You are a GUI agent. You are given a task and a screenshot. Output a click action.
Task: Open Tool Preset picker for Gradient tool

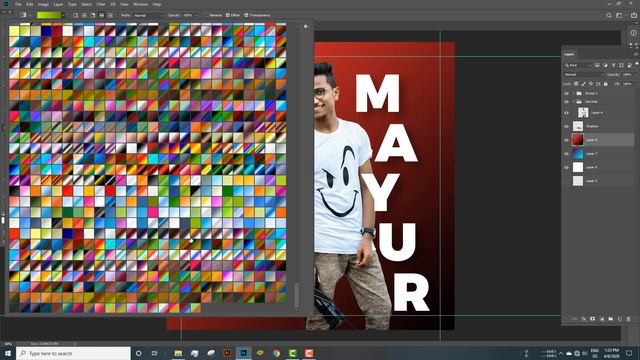click(x=25, y=15)
